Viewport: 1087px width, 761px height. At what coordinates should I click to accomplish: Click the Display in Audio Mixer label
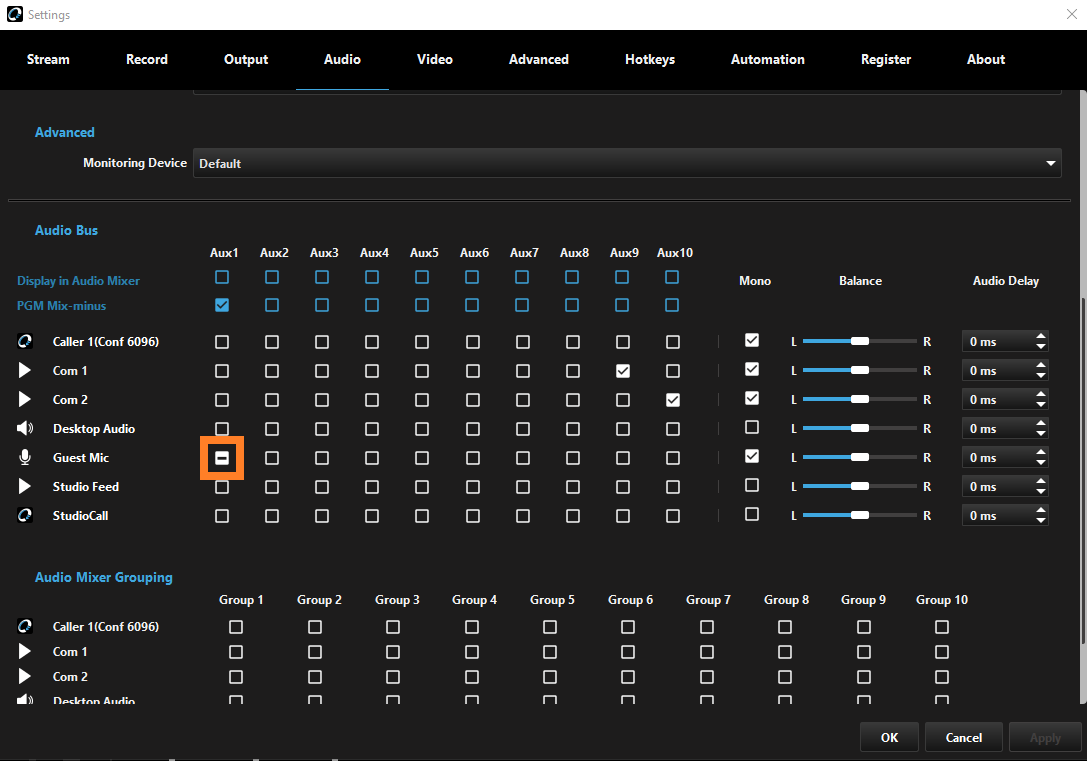pos(78,281)
